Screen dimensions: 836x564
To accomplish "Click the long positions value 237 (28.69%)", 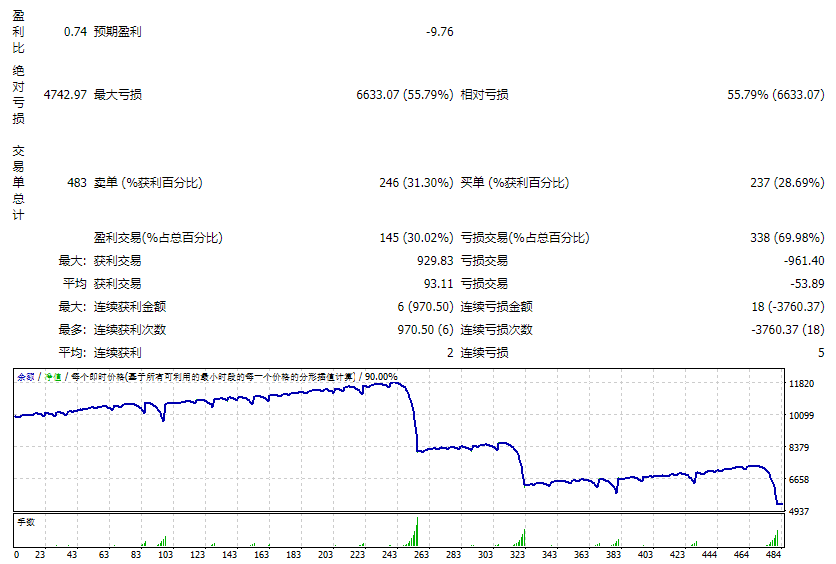I will (787, 183).
